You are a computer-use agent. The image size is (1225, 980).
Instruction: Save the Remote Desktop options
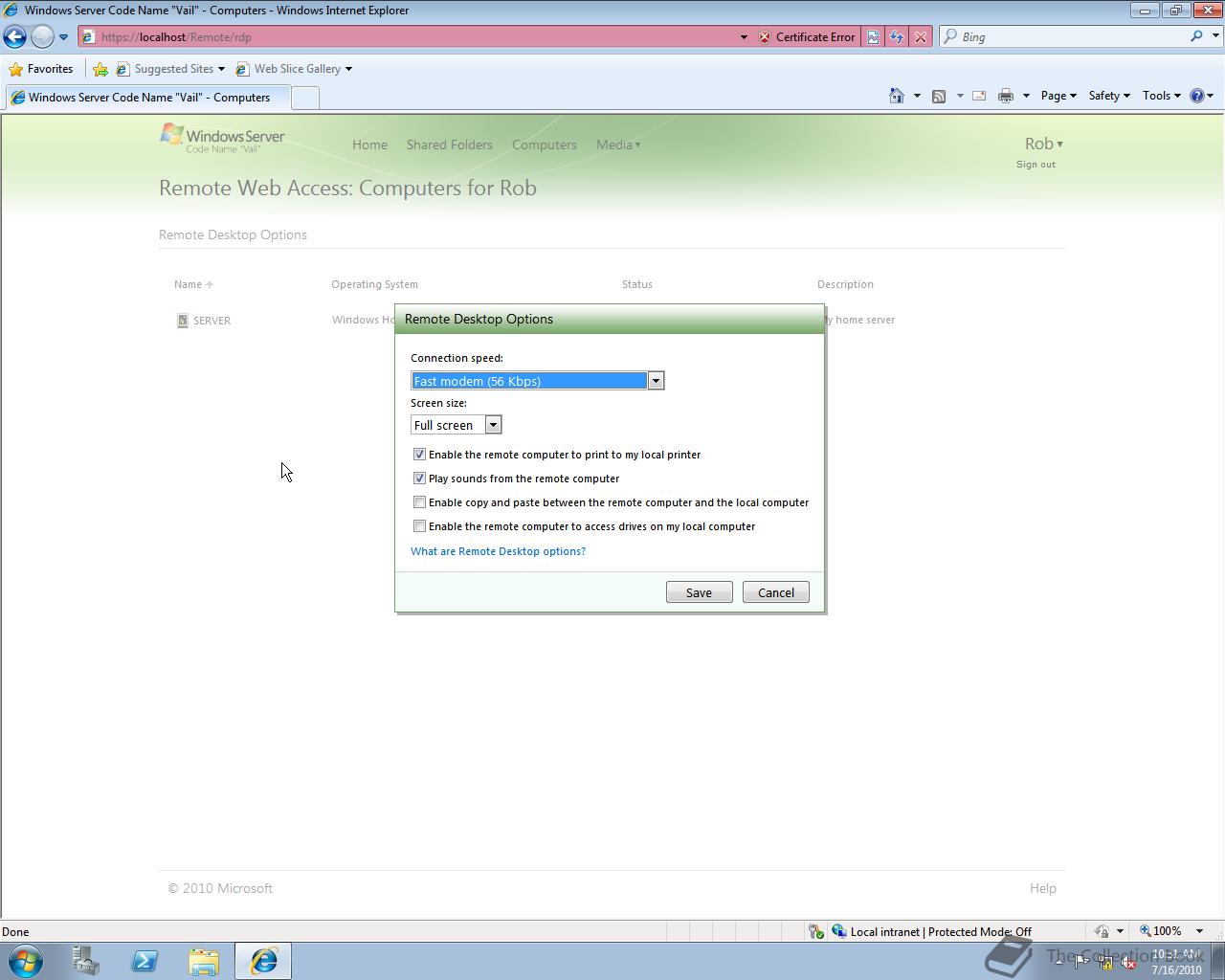[699, 592]
